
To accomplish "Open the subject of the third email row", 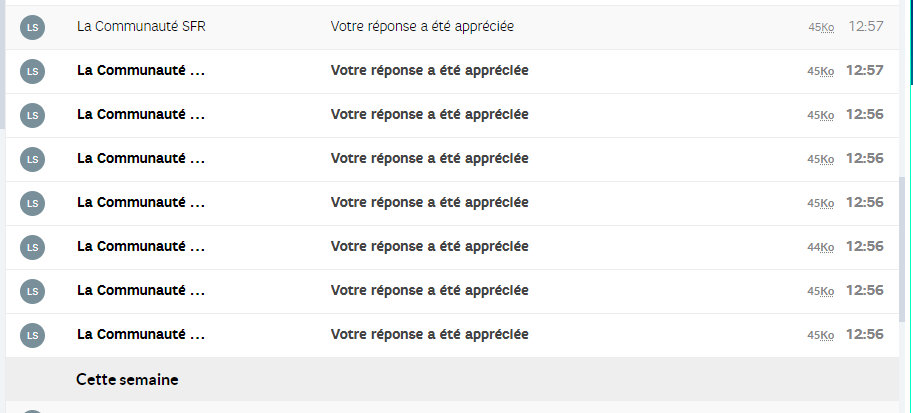I will click(x=429, y=114).
